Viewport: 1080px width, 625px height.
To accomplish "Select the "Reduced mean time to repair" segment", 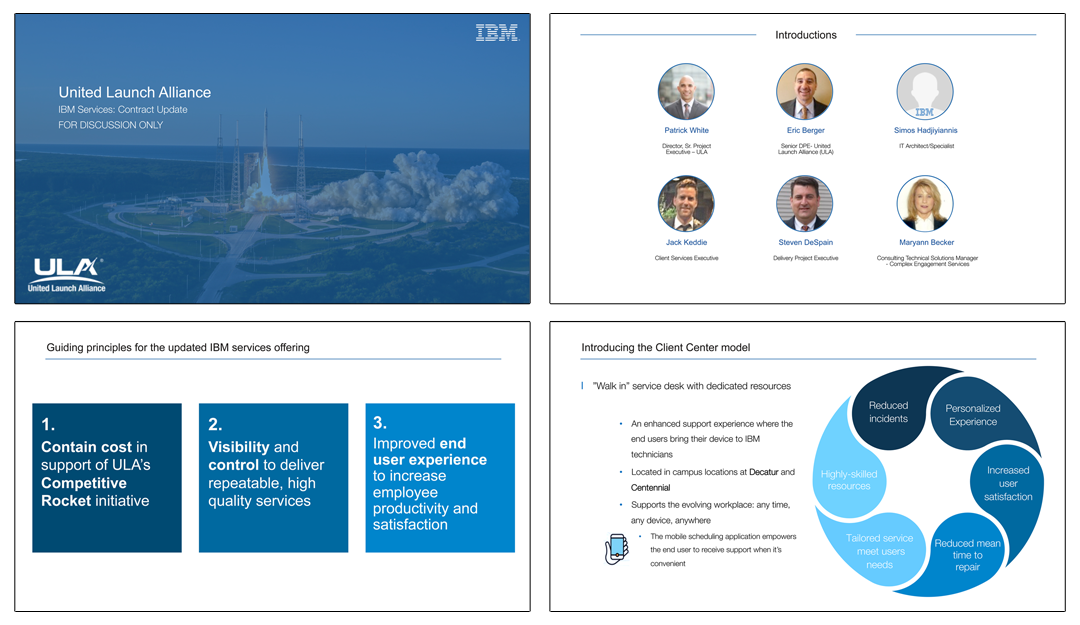I will [966, 556].
